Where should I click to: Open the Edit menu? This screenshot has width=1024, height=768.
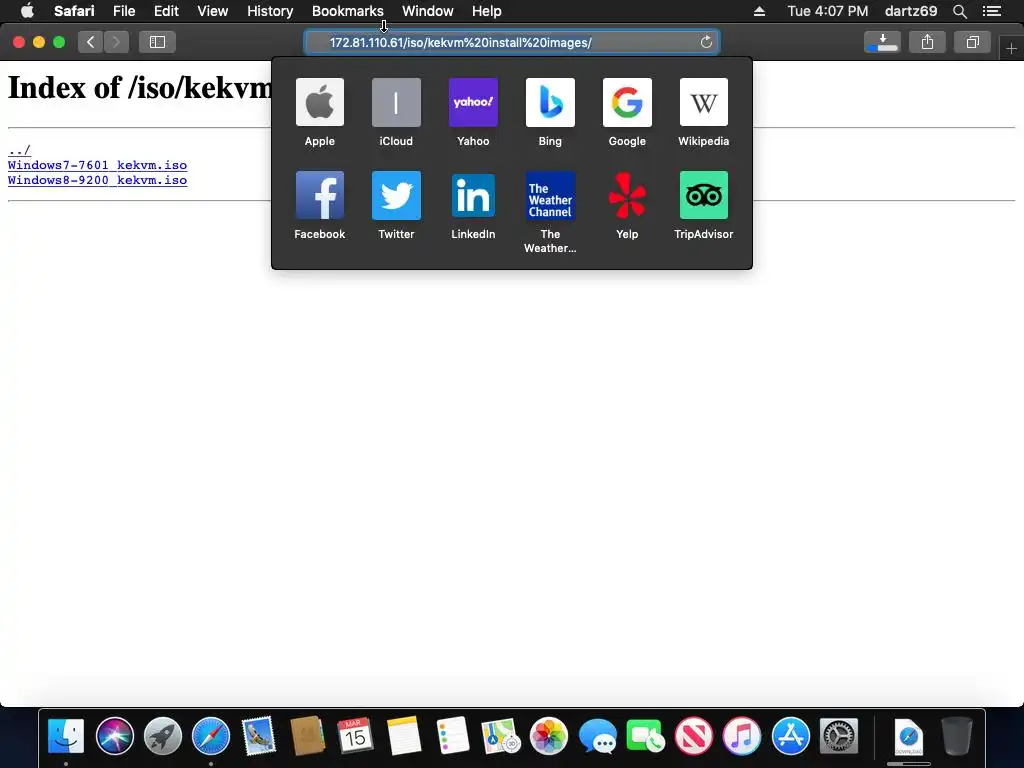click(x=167, y=11)
